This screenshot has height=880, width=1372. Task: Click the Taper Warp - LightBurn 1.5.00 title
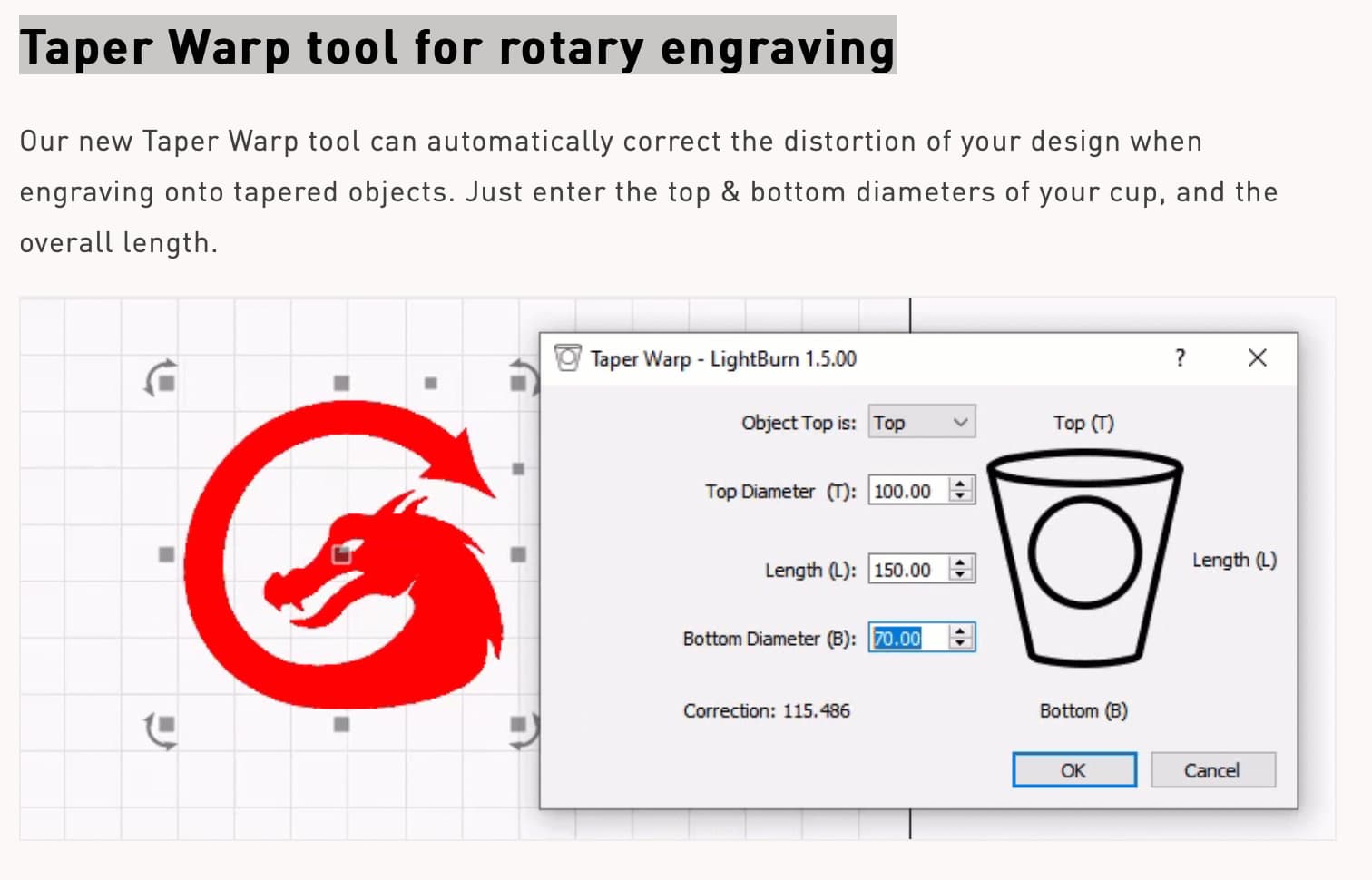pyautogui.click(x=723, y=358)
